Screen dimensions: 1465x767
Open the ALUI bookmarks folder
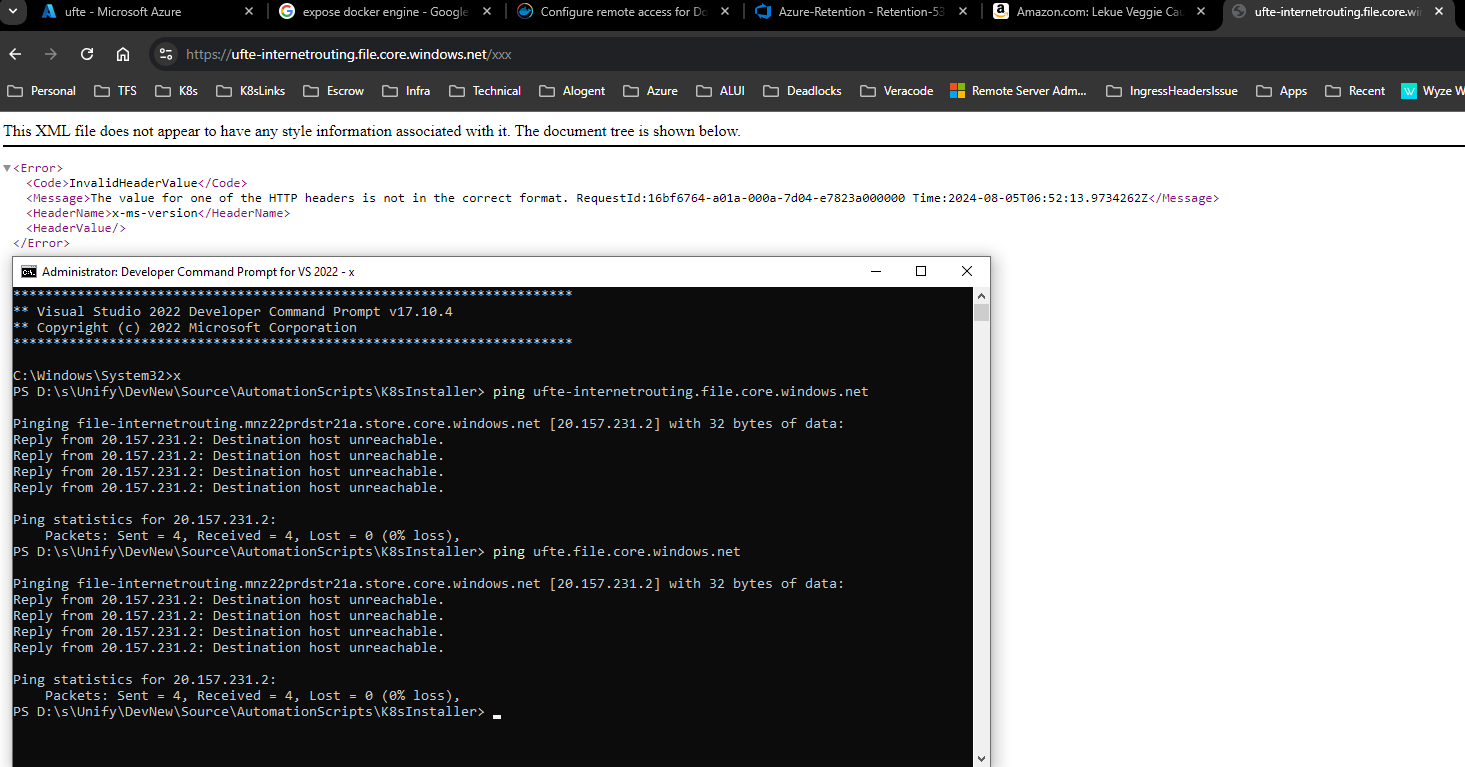pos(721,91)
